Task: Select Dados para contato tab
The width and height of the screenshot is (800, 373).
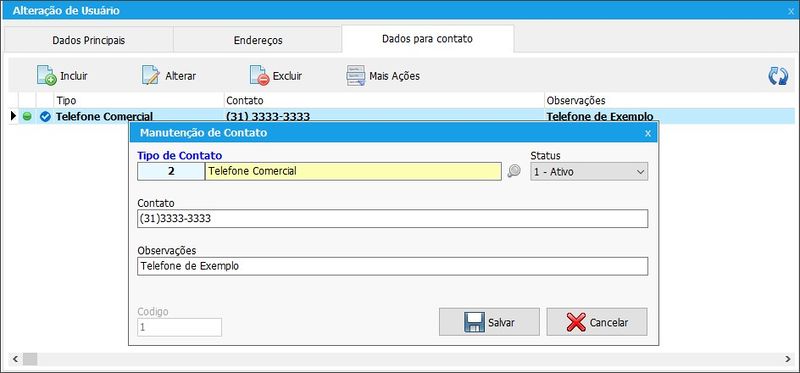Action: pyautogui.click(x=428, y=39)
